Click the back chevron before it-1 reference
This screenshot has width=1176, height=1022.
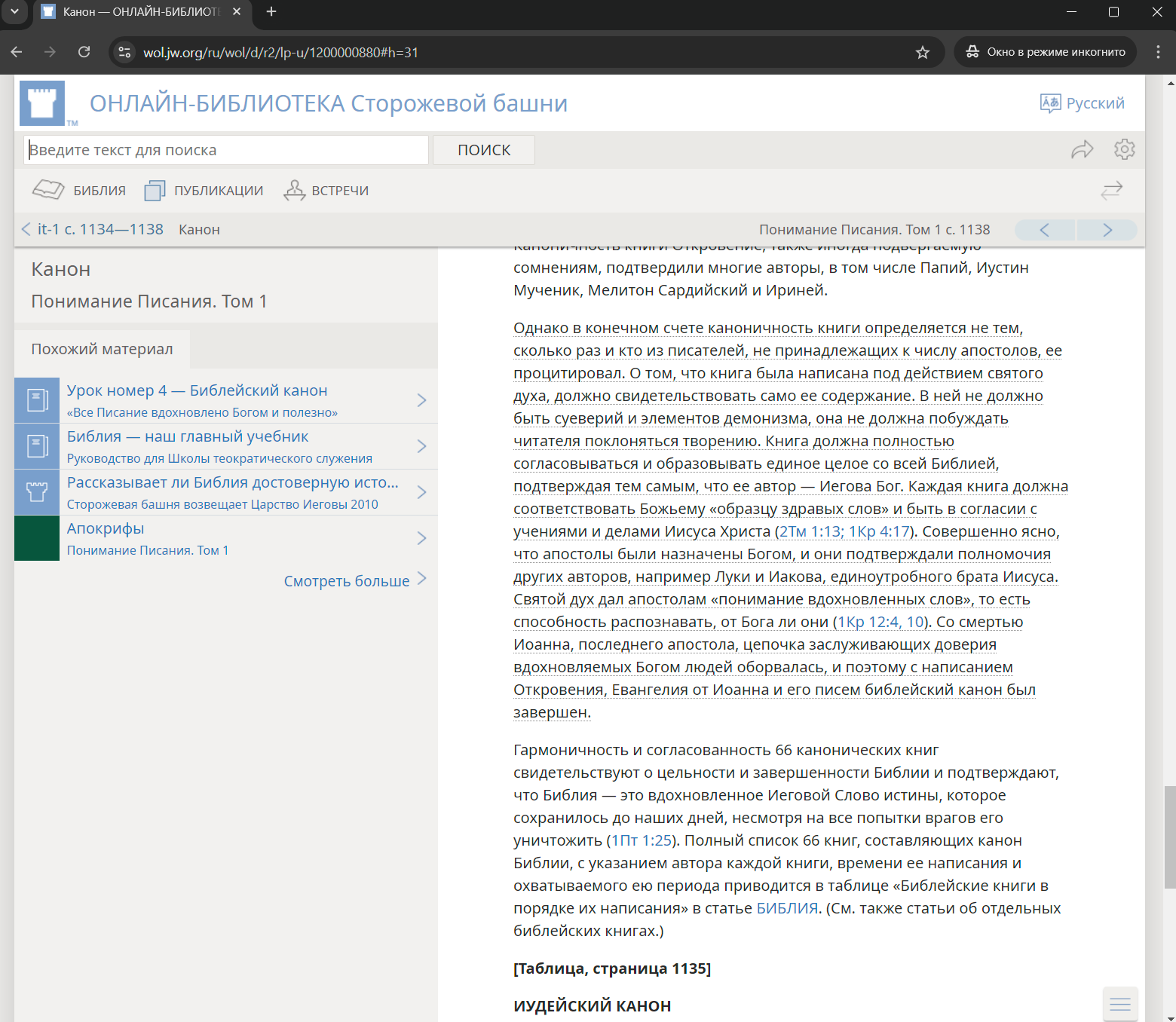(26, 229)
